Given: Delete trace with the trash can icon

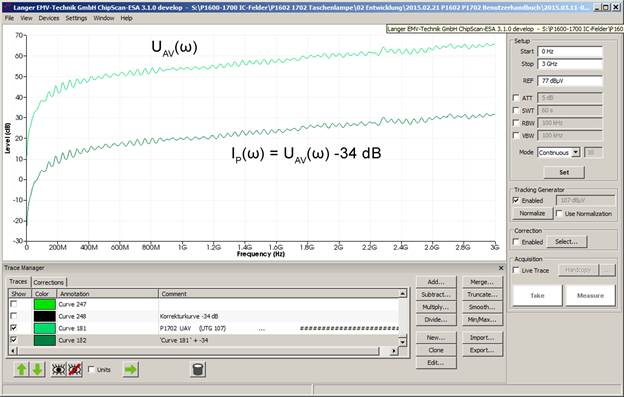Looking at the screenshot, I should pyautogui.click(x=198, y=370).
